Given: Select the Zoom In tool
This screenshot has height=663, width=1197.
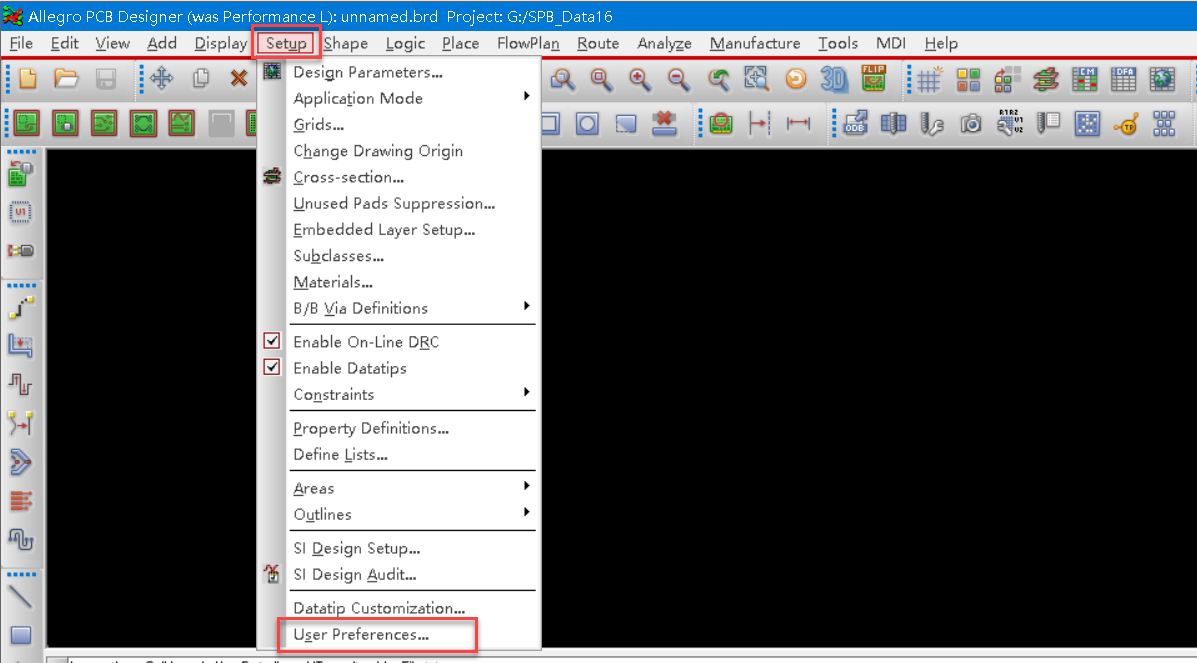Looking at the screenshot, I should [638, 80].
